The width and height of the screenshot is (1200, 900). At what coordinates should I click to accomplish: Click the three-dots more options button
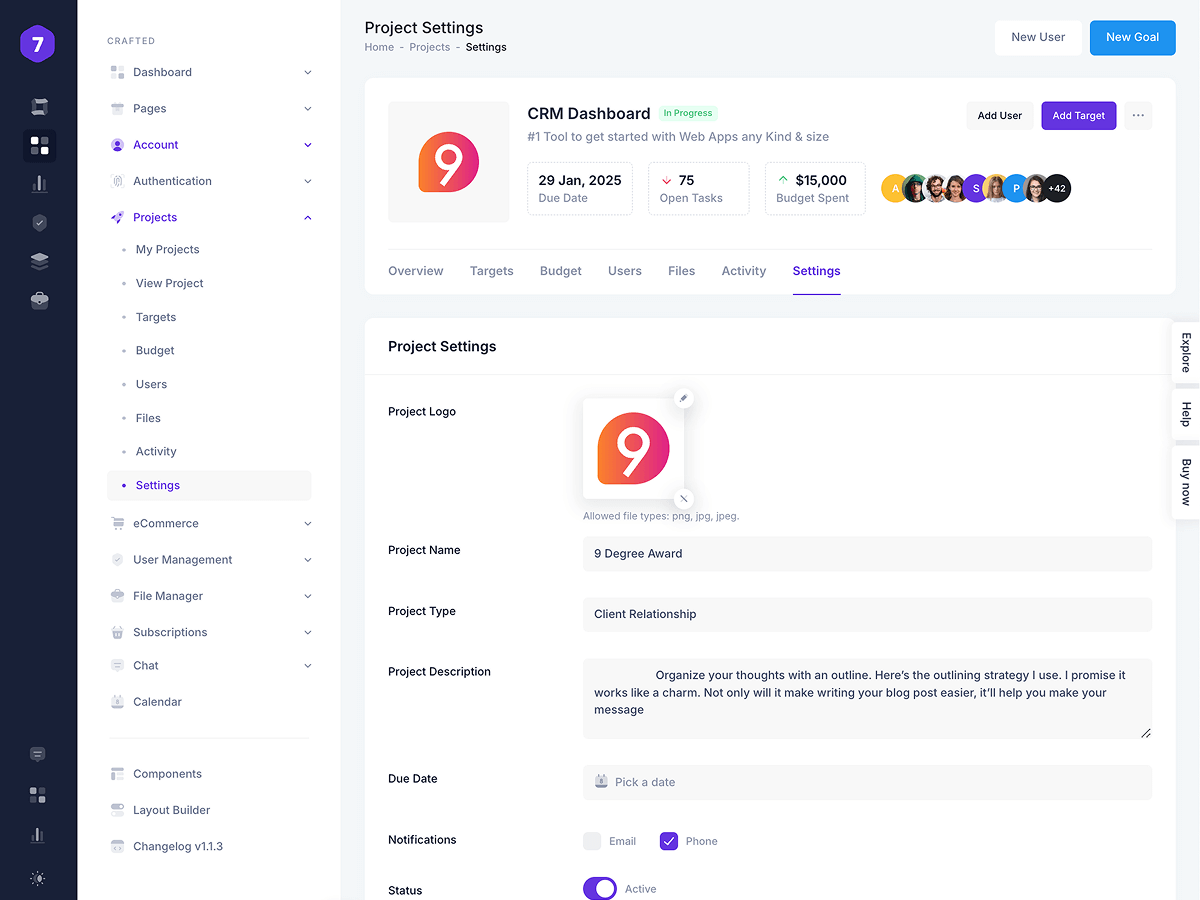point(1138,116)
